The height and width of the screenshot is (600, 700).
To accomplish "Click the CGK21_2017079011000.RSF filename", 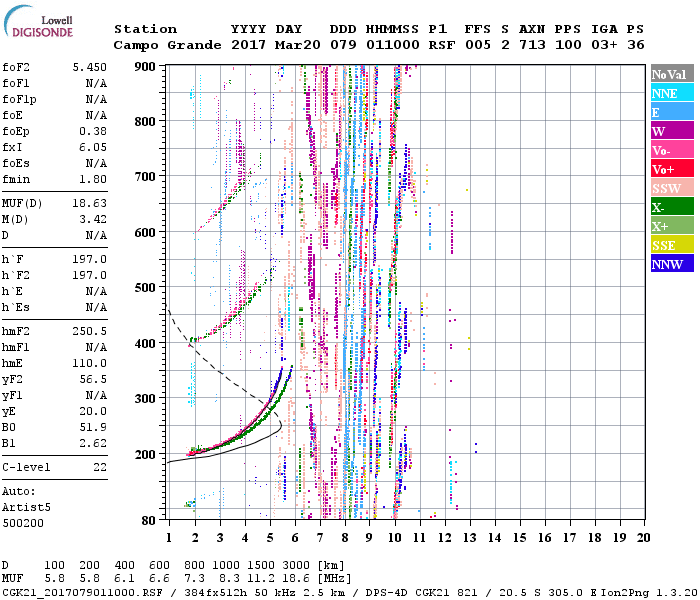I will [x=82, y=592].
